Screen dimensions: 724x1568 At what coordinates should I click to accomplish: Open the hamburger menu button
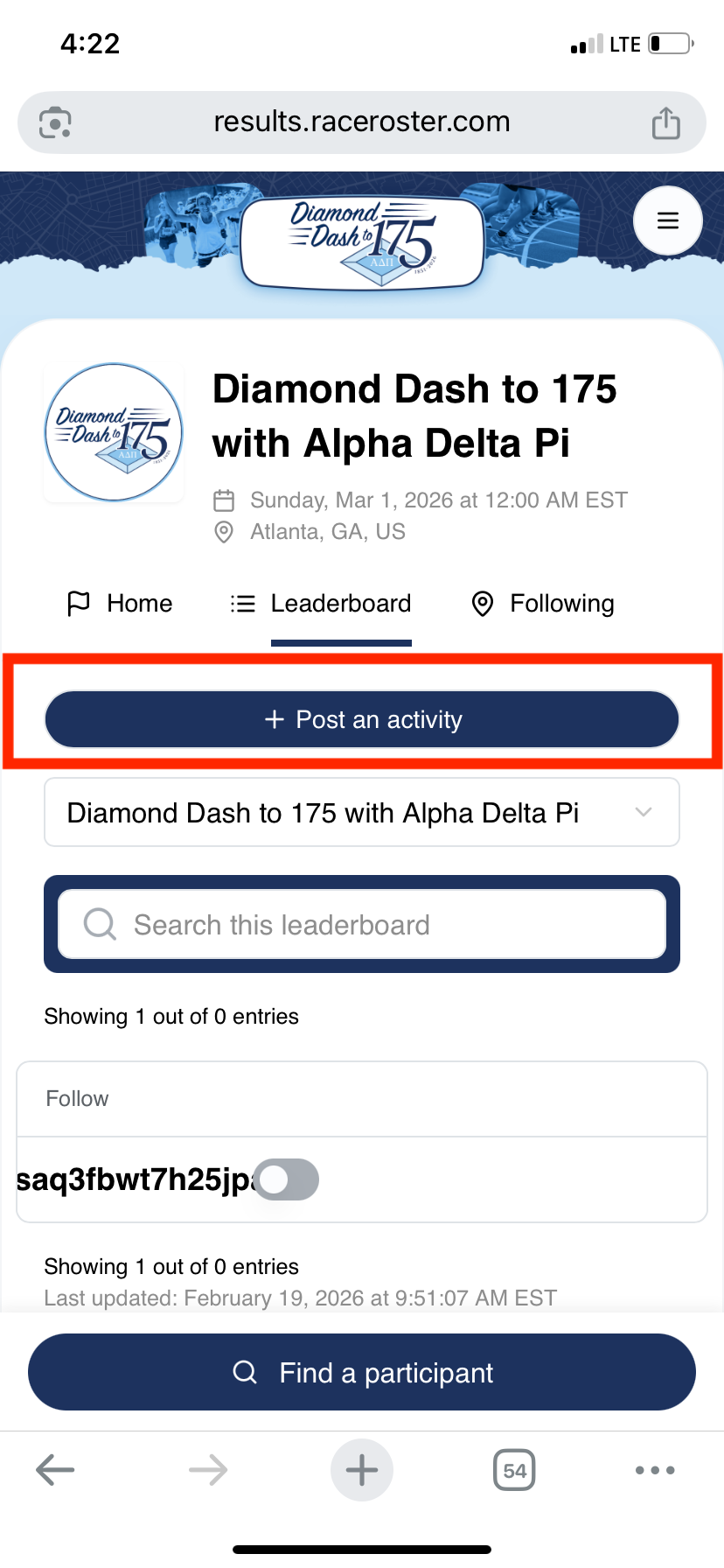667,220
